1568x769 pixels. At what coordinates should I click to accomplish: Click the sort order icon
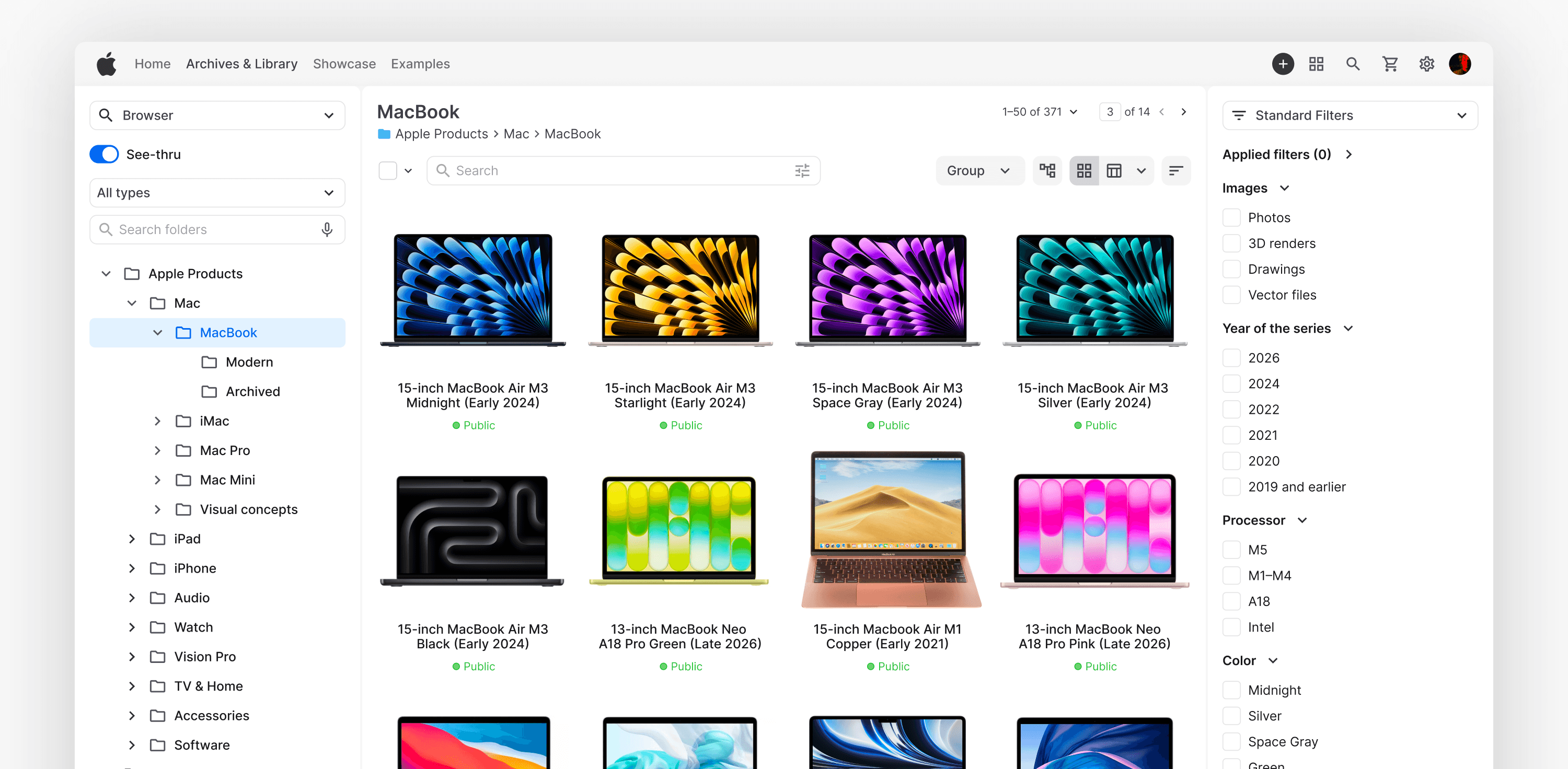(x=1176, y=171)
